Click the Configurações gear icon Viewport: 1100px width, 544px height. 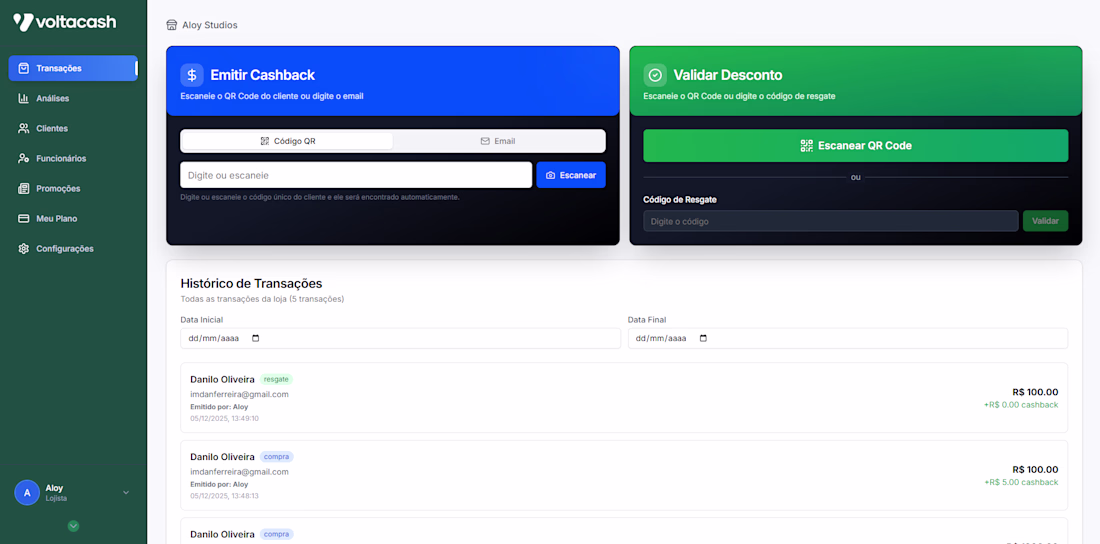click(24, 248)
